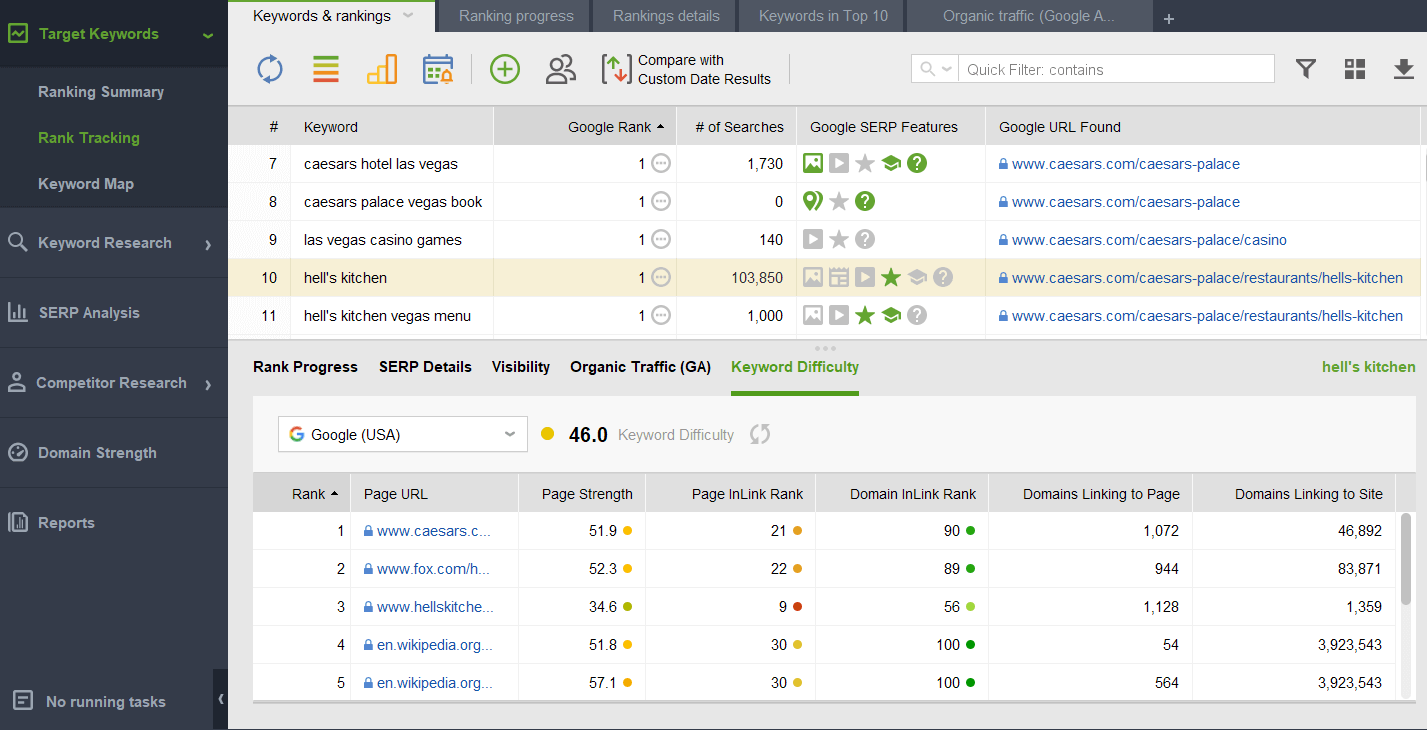Click green star icon in hell's kitchen row
Viewport: 1427px width, 730px height.
pyautogui.click(x=891, y=277)
